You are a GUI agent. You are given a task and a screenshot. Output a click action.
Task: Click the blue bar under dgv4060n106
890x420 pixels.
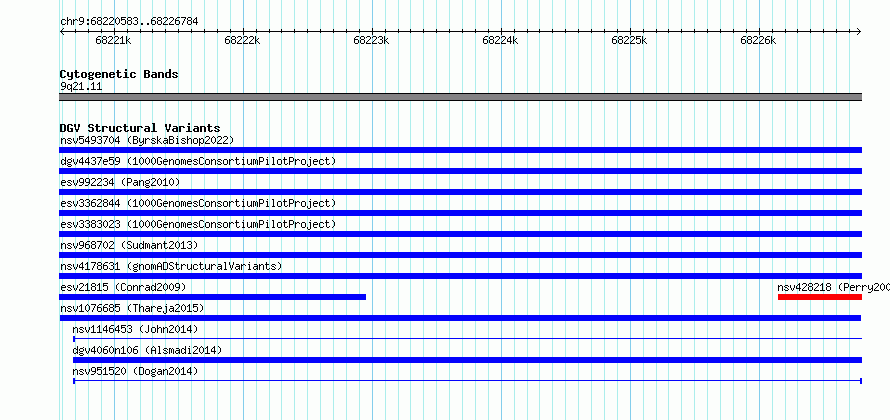468,360
